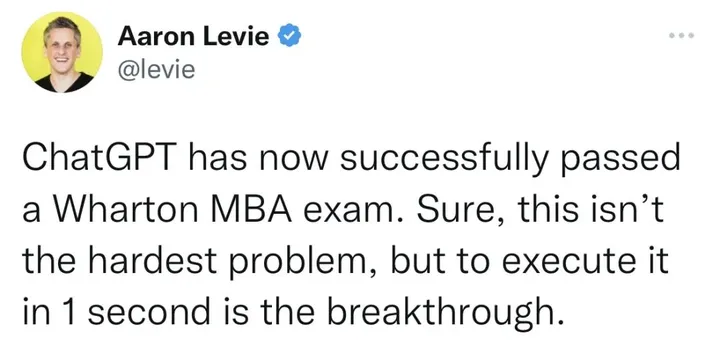Screen dimensions: 720x361
Task: Click the word MBA in the tweet
Action: [251, 210]
